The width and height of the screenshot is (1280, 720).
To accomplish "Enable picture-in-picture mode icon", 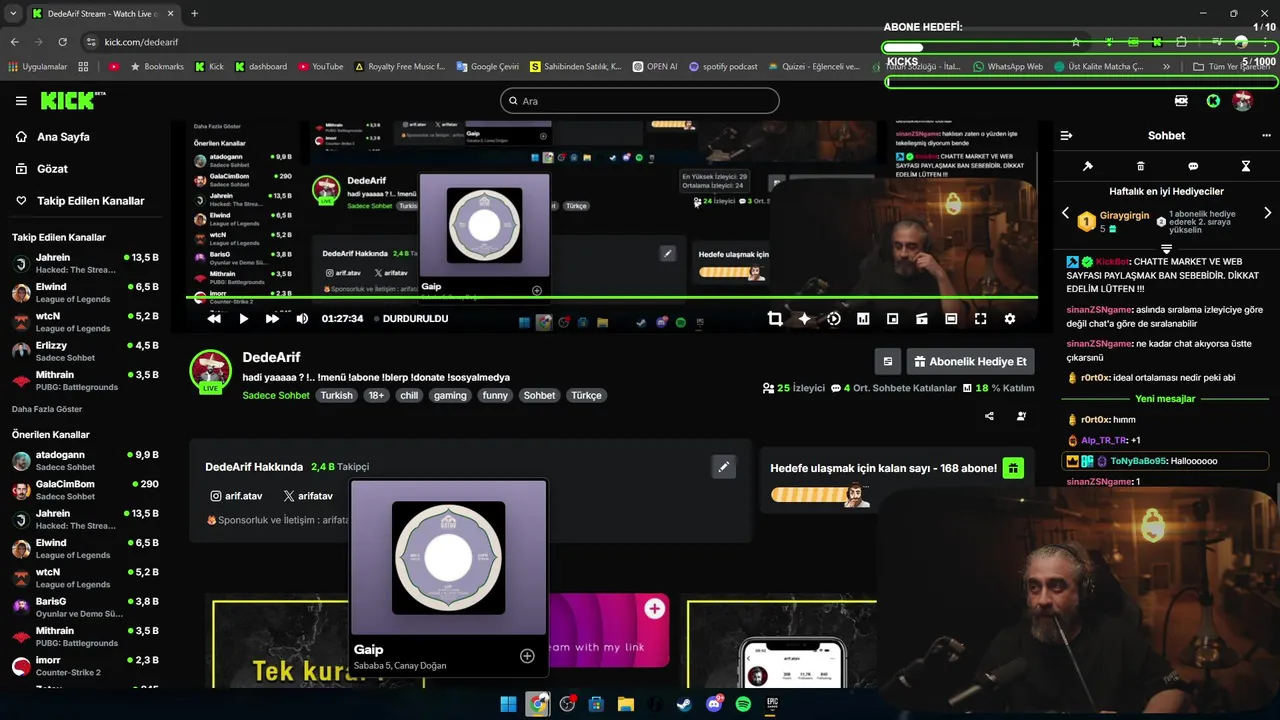I will point(892,319).
